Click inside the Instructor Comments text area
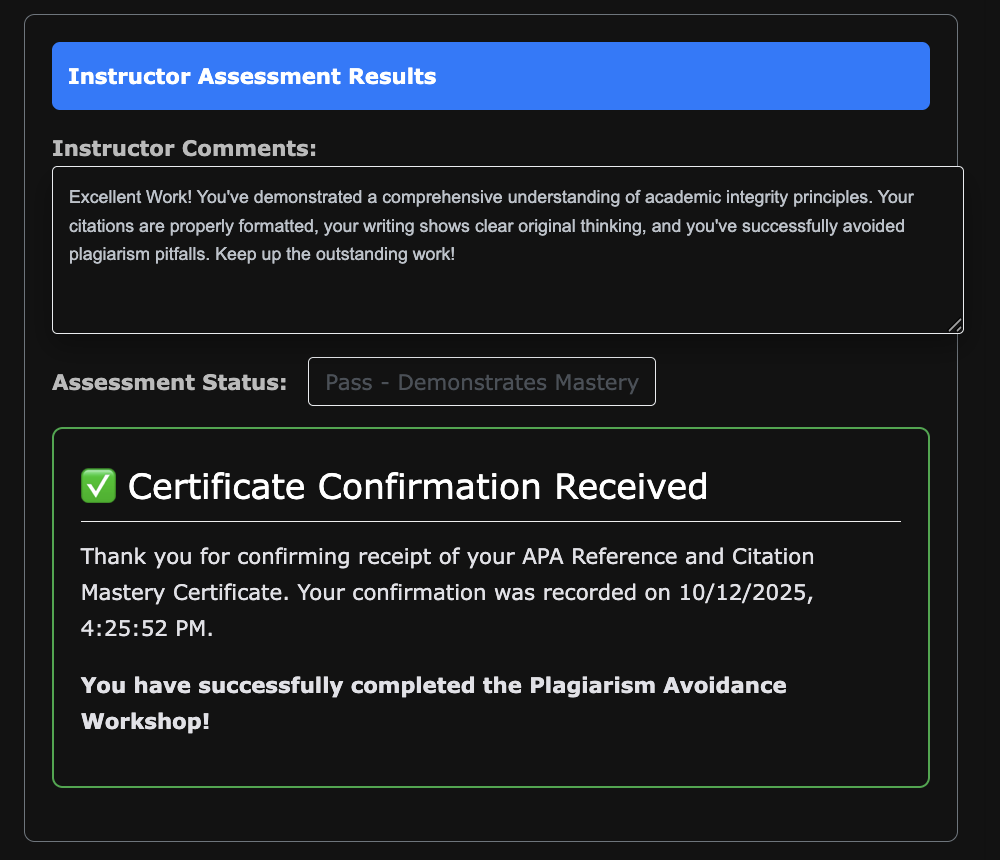The width and height of the screenshot is (1000, 860). (507, 295)
